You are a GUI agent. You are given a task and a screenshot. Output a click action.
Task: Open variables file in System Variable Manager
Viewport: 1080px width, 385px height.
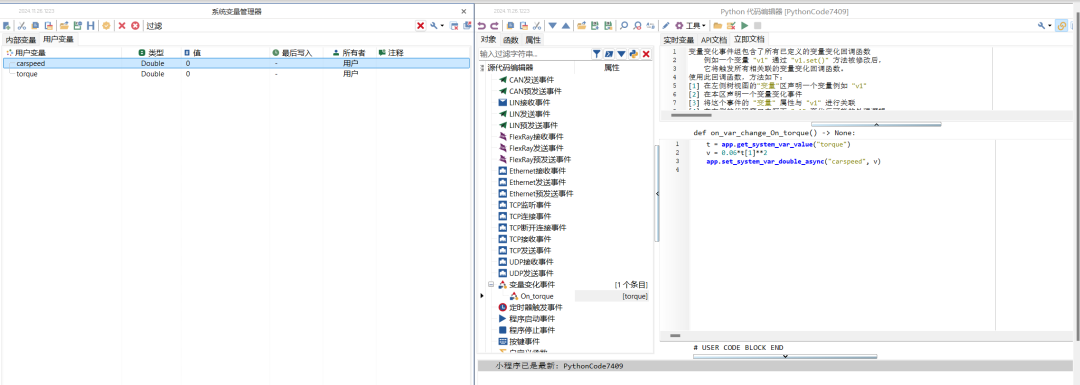pyautogui.click(x=64, y=25)
